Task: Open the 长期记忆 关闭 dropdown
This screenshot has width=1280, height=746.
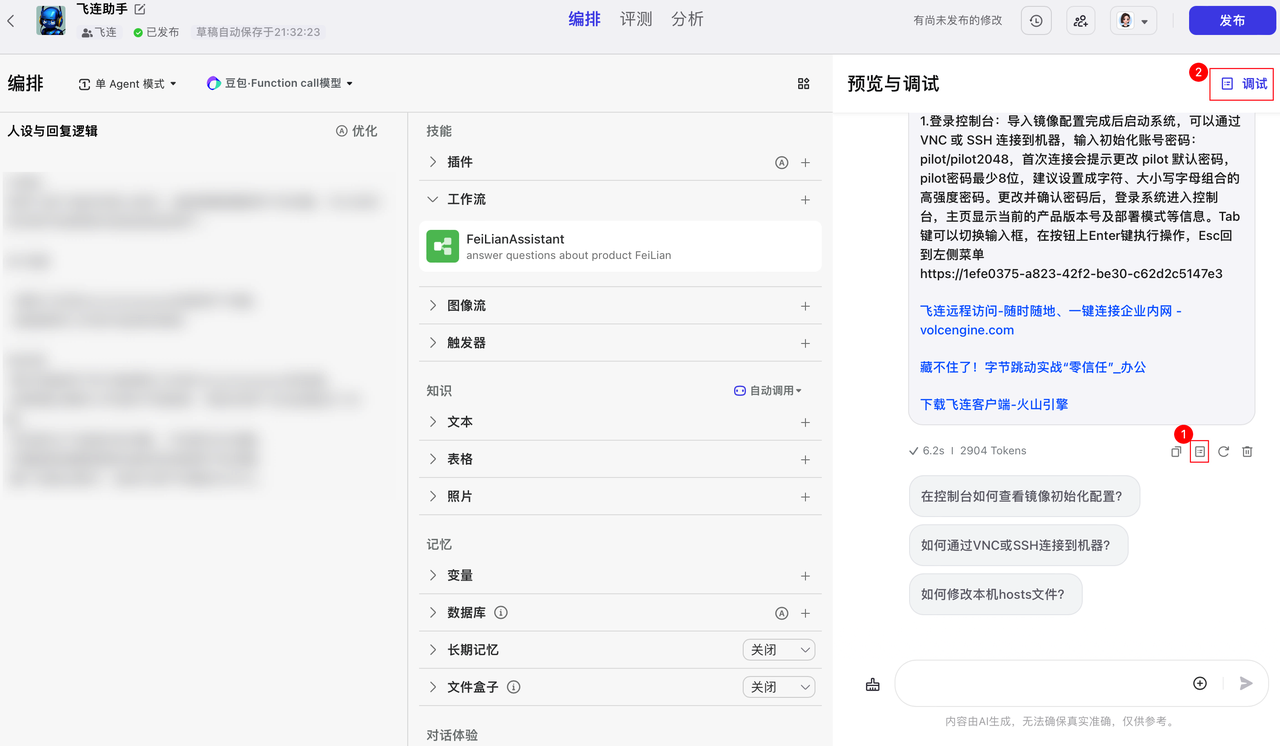Action: [x=778, y=649]
